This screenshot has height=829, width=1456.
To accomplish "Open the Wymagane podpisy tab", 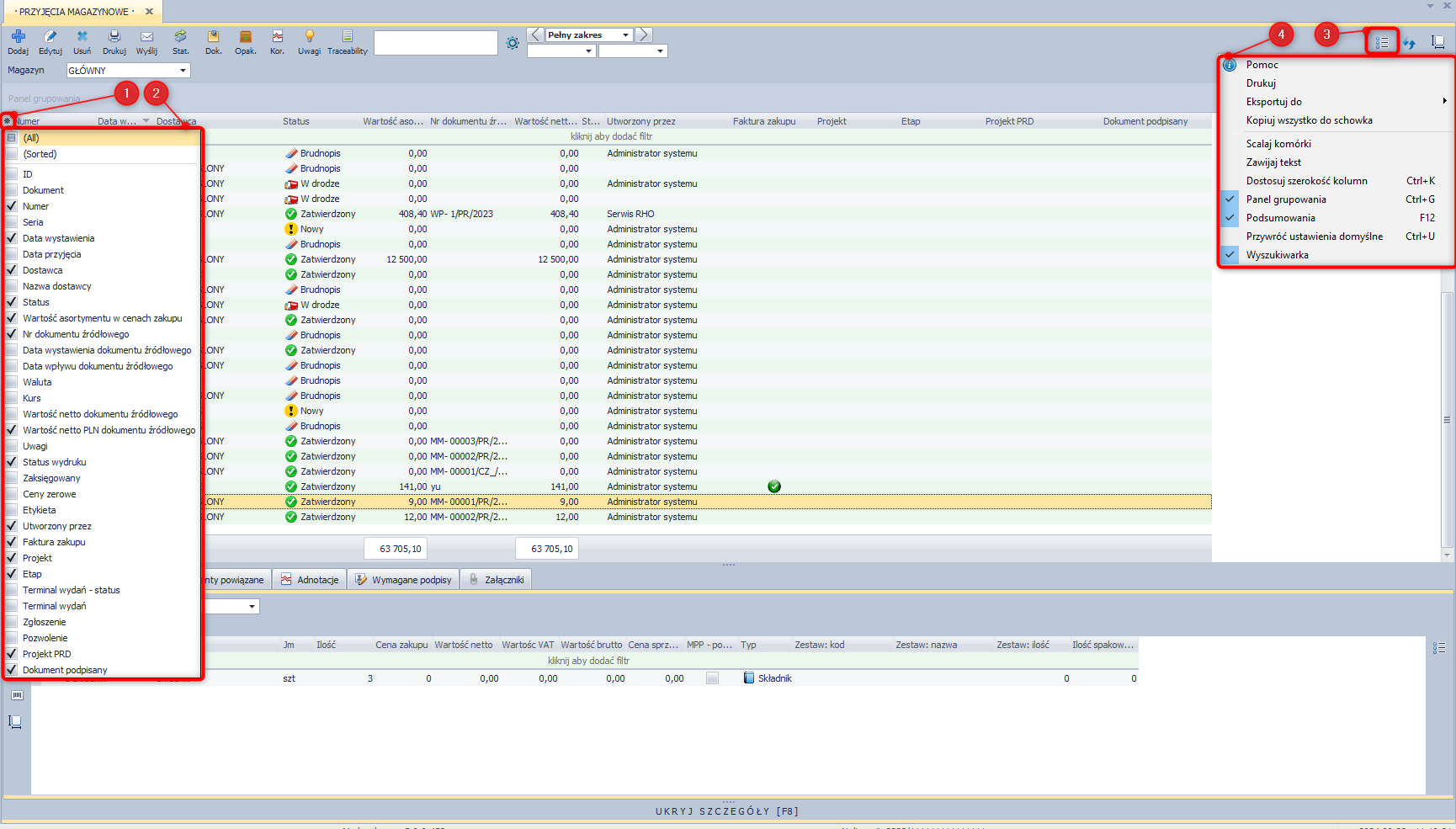I will pos(404,580).
